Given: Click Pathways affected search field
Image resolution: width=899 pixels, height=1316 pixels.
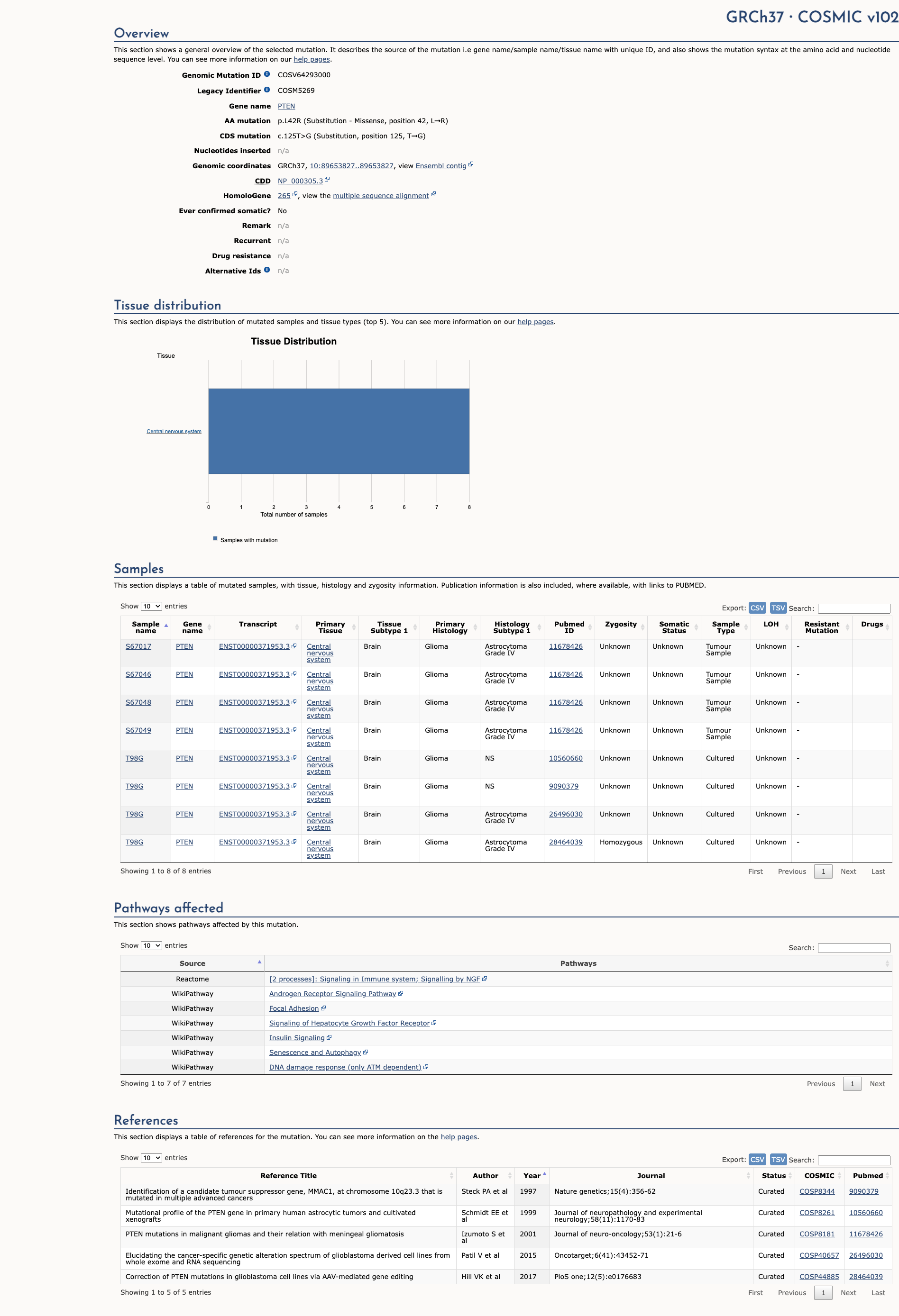Looking at the screenshot, I should (x=854, y=947).
